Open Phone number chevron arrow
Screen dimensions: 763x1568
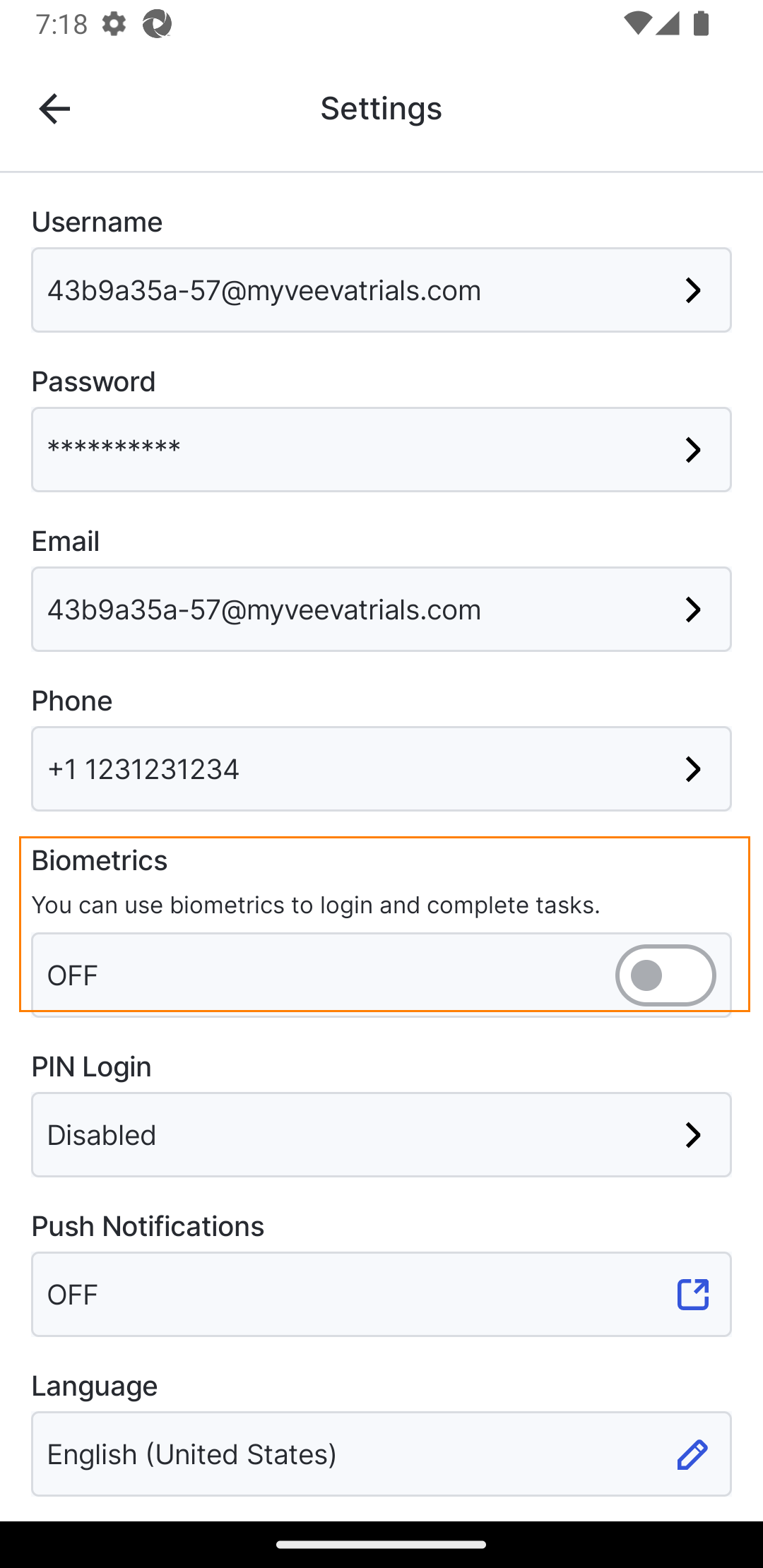pyautogui.click(x=693, y=769)
